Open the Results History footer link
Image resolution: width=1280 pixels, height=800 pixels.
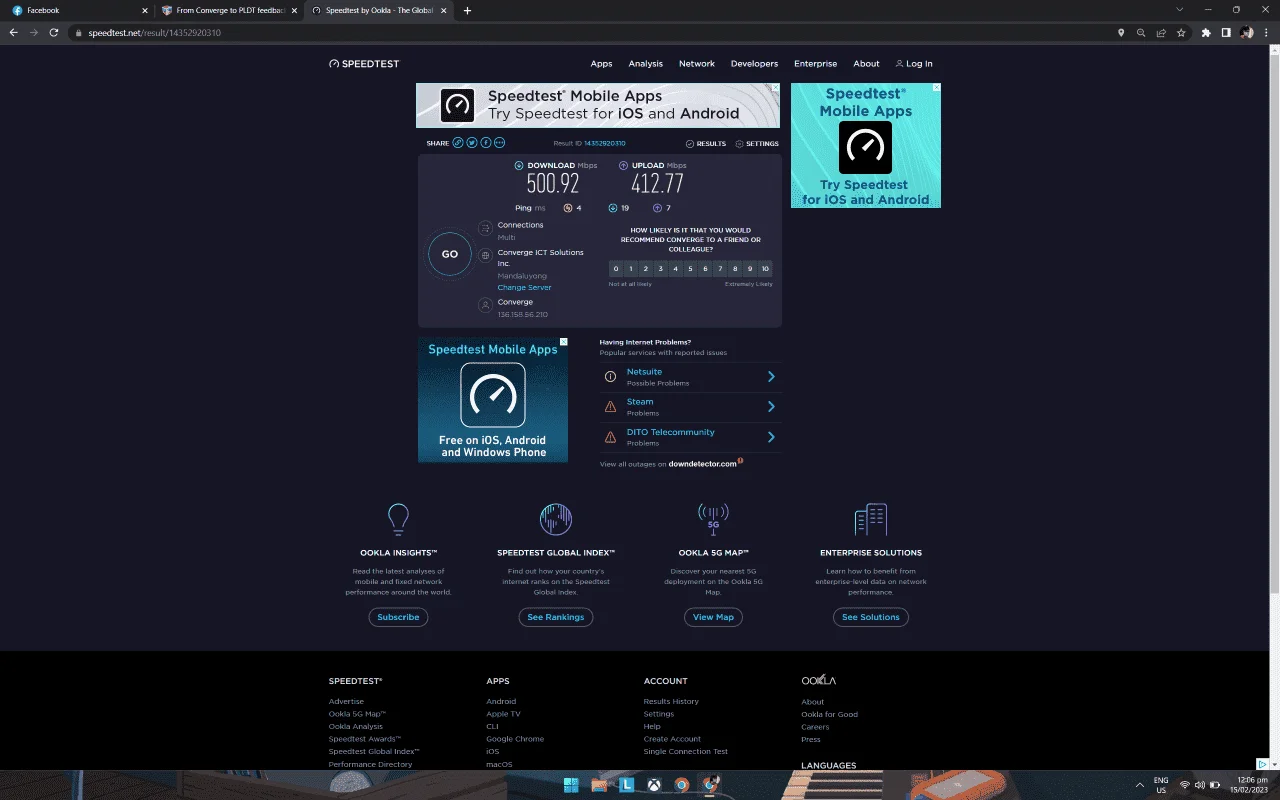pyautogui.click(x=671, y=702)
